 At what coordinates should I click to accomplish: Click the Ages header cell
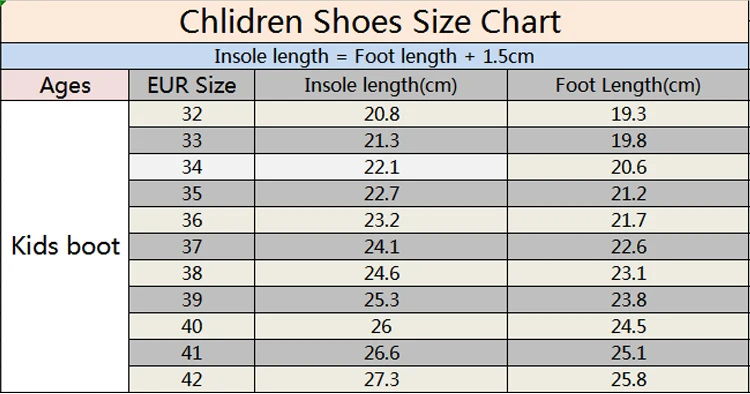click(65, 86)
